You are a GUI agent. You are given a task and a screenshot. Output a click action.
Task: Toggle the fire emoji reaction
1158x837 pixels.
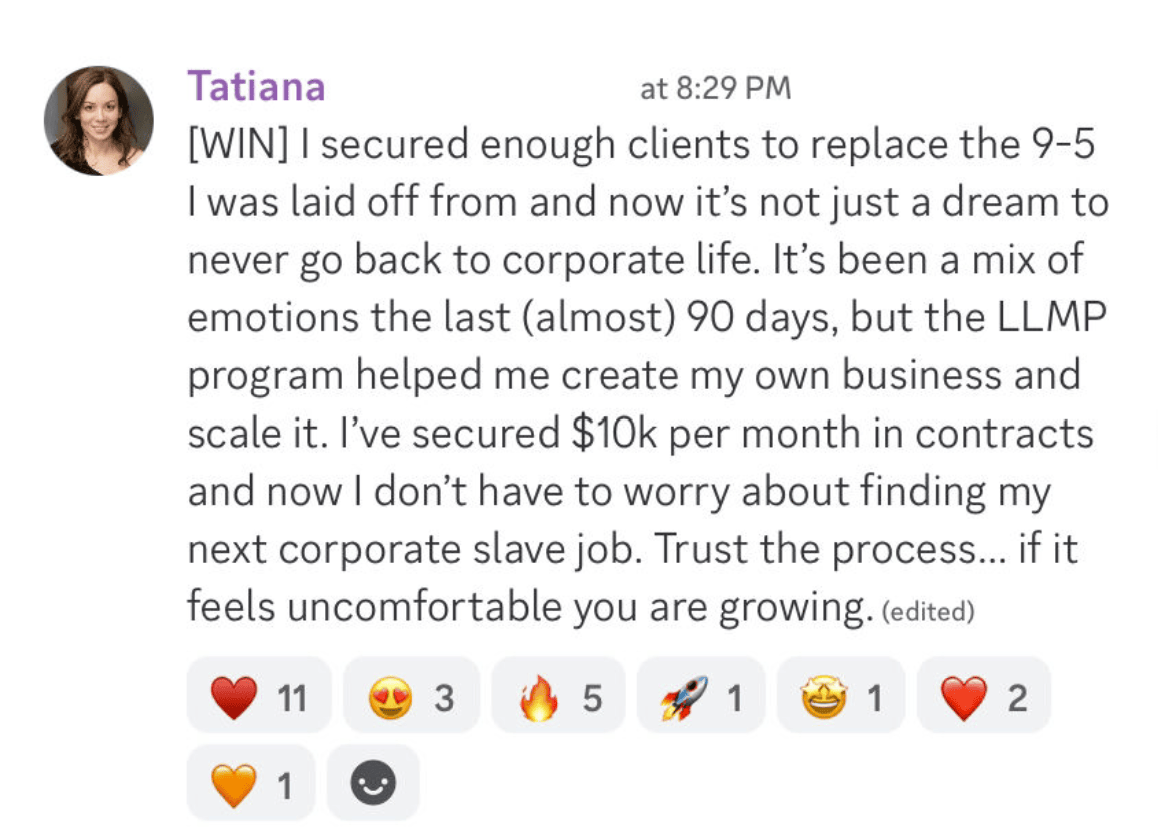(x=558, y=695)
